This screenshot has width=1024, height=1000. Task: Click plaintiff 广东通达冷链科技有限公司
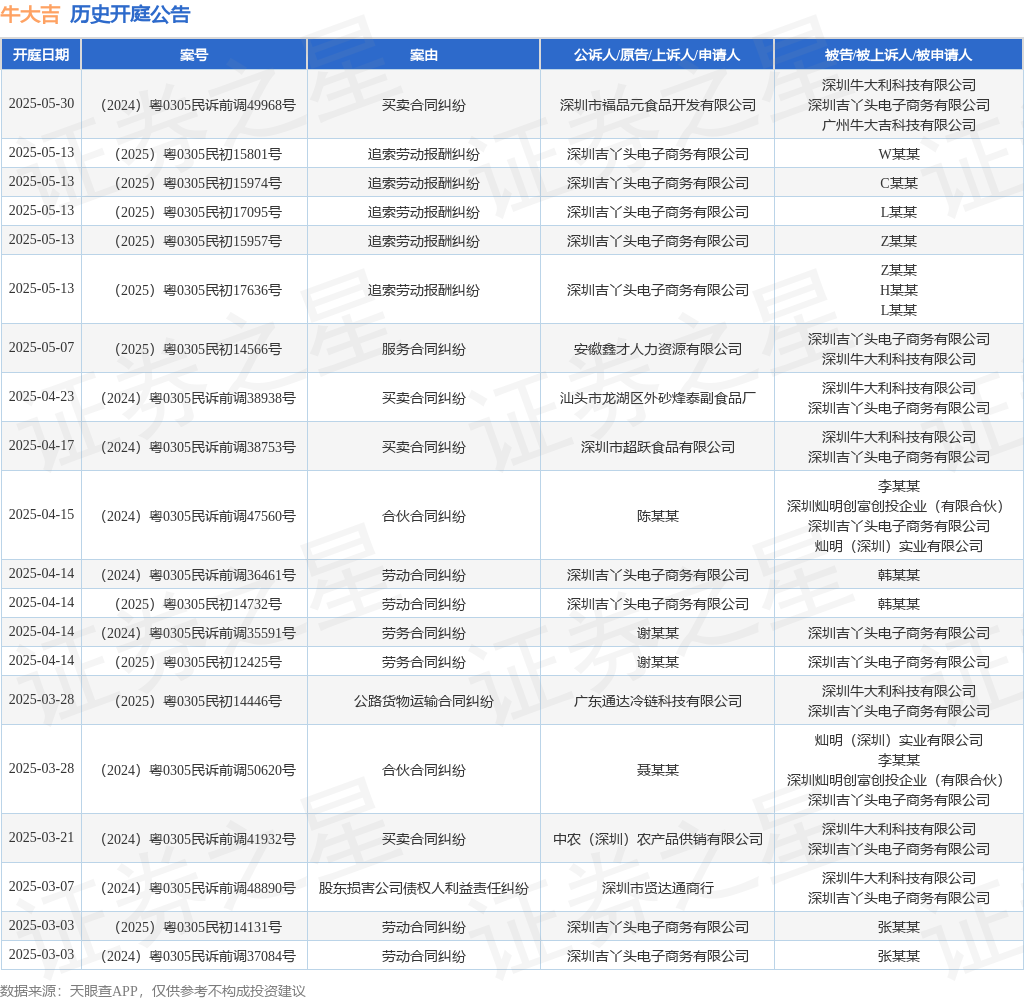[658, 702]
